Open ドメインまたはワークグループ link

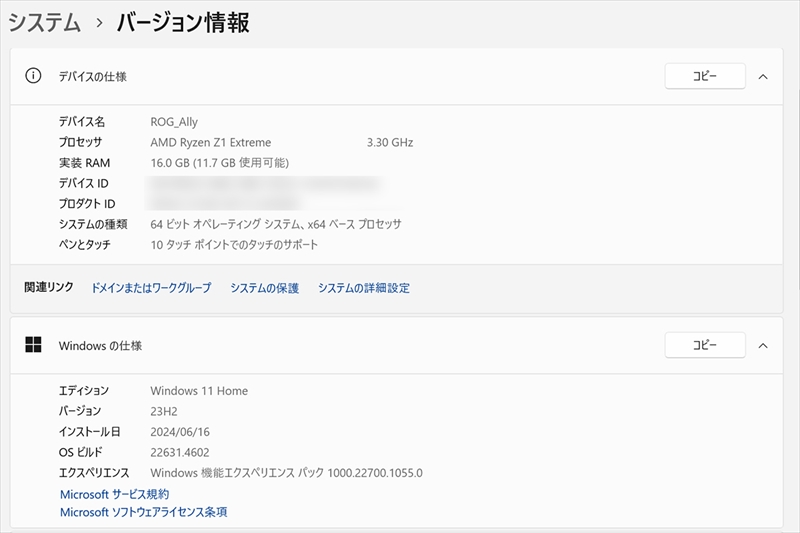click(151, 288)
